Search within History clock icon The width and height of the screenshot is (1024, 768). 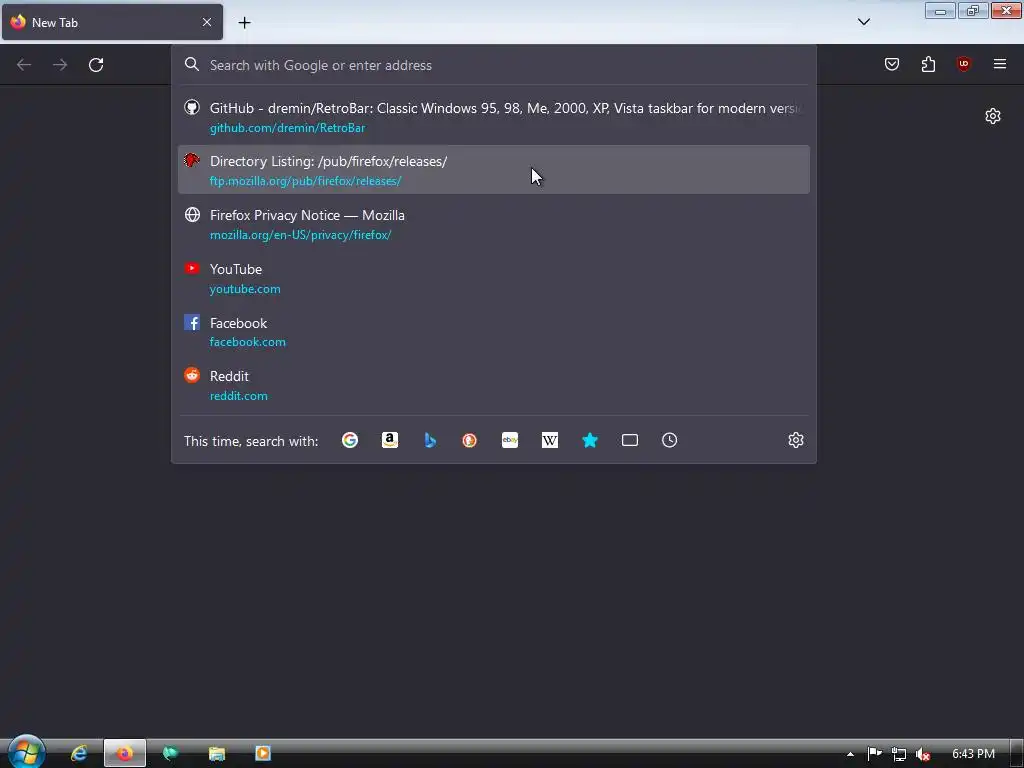(669, 440)
